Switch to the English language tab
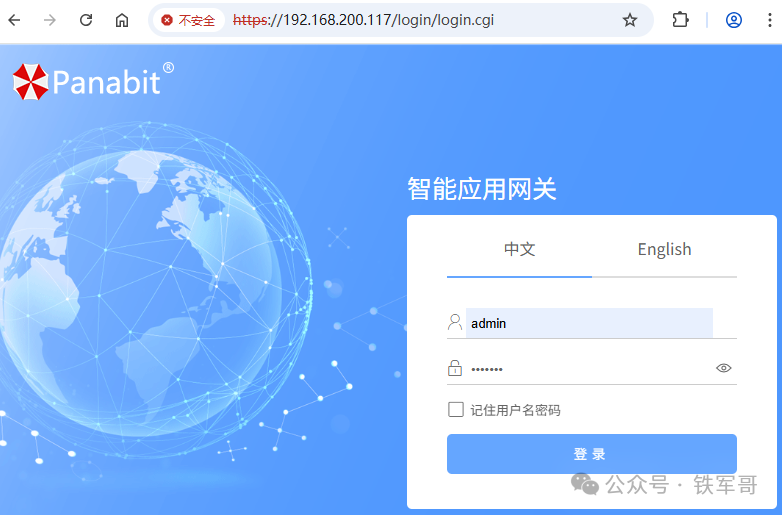Image resolution: width=782 pixels, height=515 pixels. point(664,249)
